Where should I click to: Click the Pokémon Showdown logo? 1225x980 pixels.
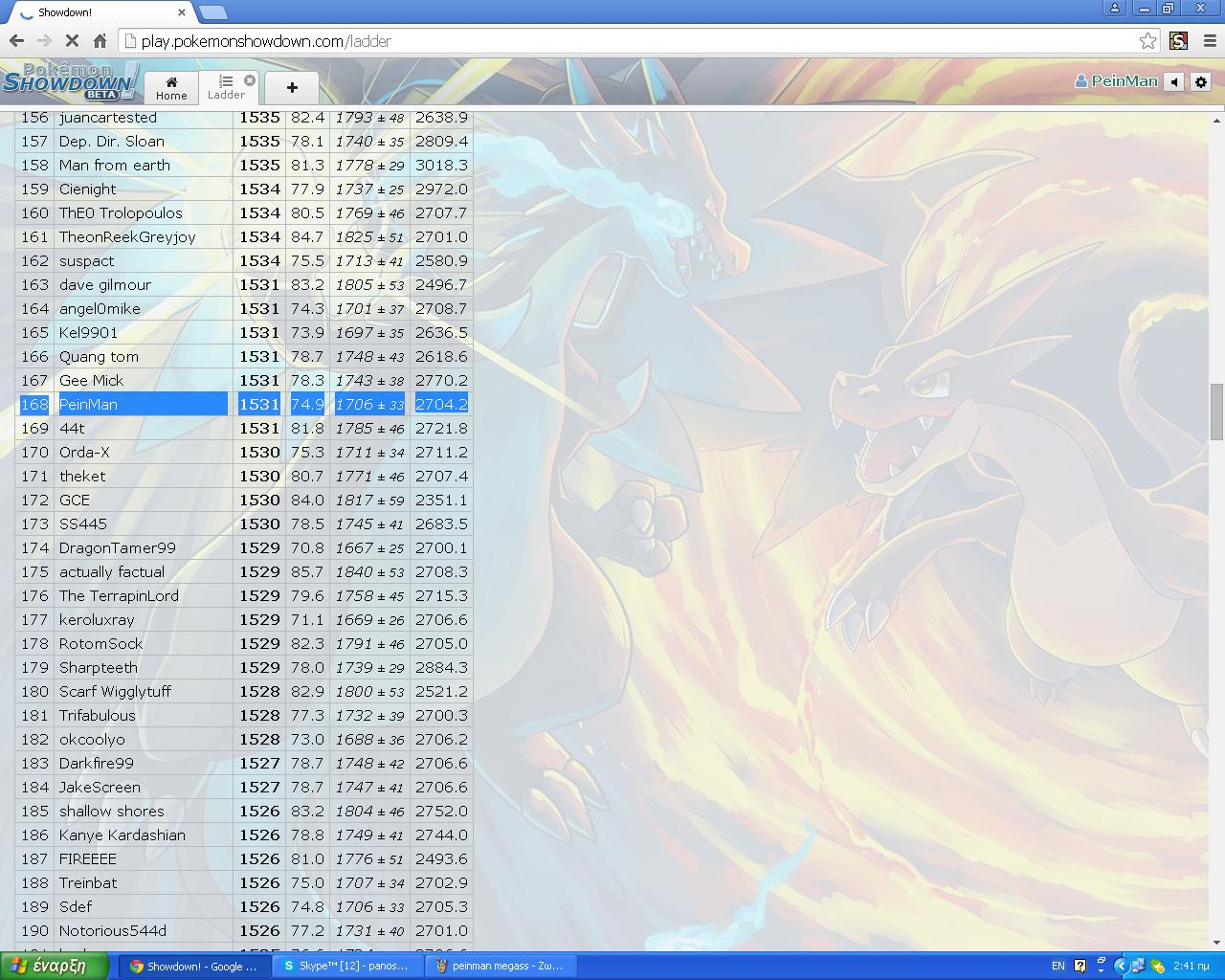point(70,81)
